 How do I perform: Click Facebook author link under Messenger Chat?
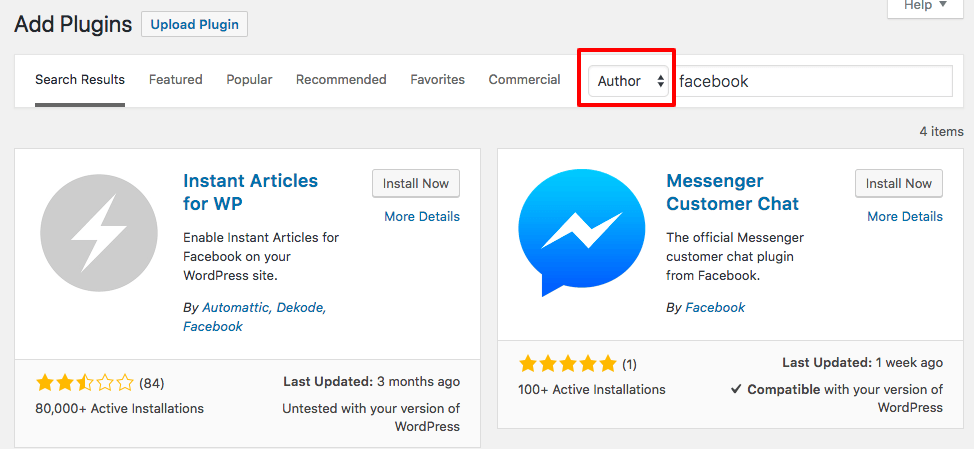pos(715,307)
